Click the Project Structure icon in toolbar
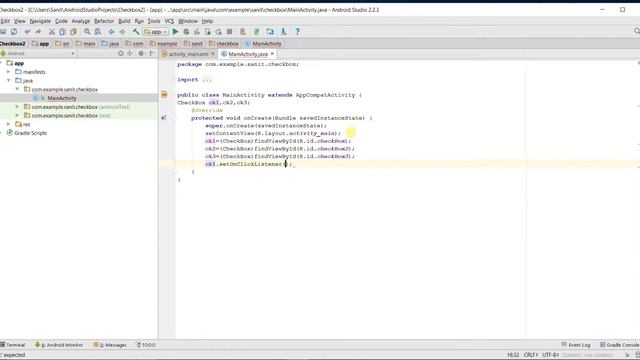 pyautogui.click(x=270, y=31)
